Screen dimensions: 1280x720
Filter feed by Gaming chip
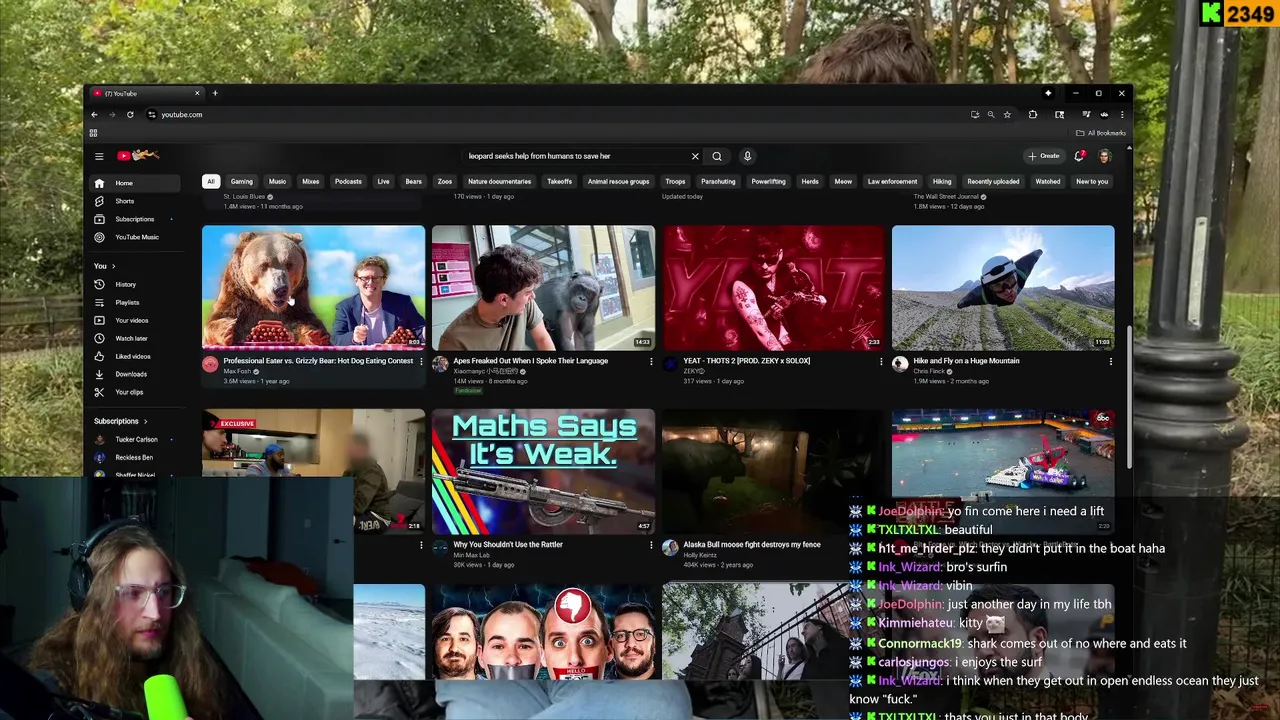[x=242, y=181]
